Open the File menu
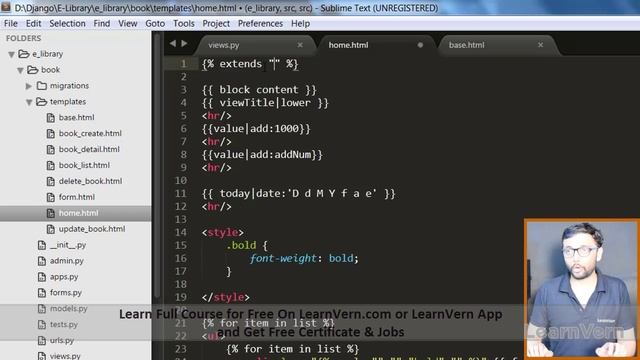 coord(11,24)
